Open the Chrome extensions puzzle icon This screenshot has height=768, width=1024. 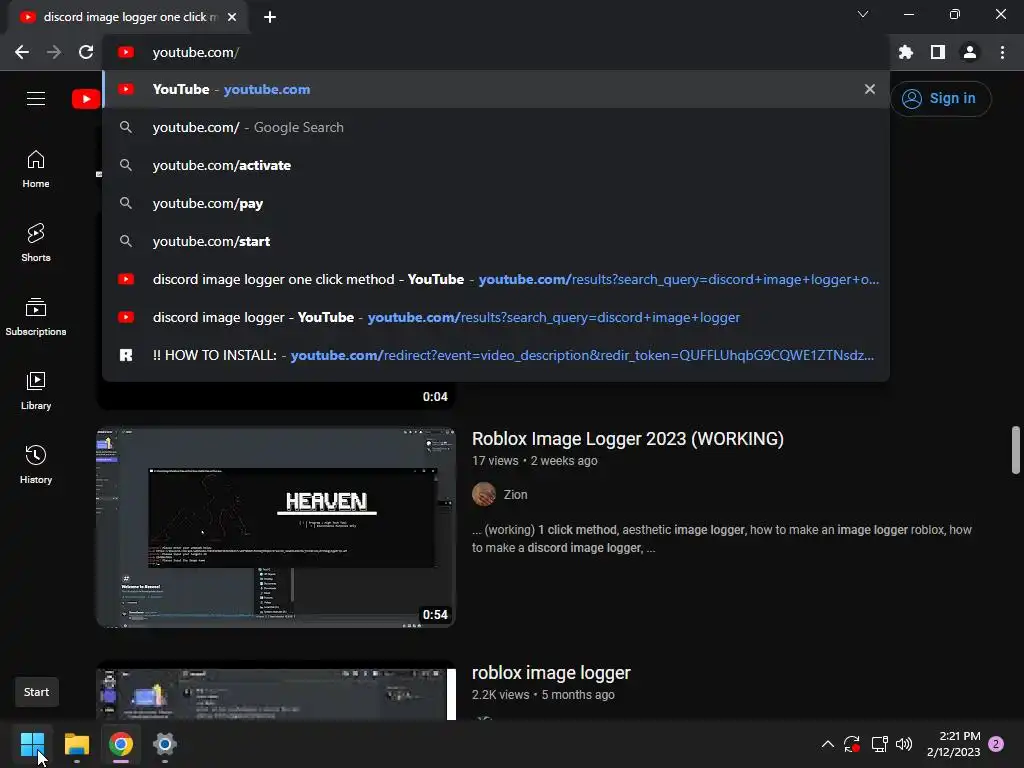point(905,52)
